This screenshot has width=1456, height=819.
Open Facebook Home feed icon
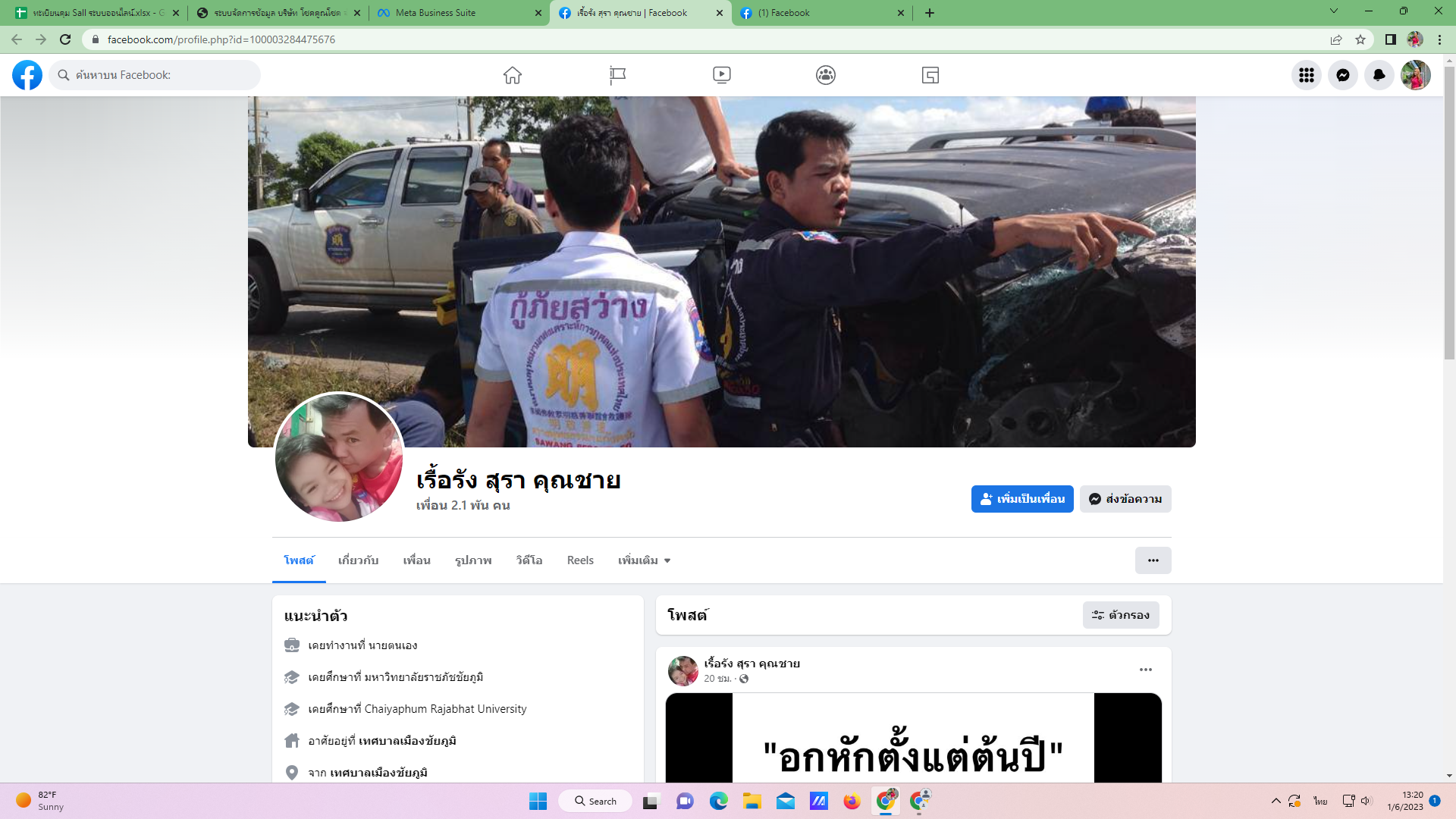pyautogui.click(x=513, y=75)
